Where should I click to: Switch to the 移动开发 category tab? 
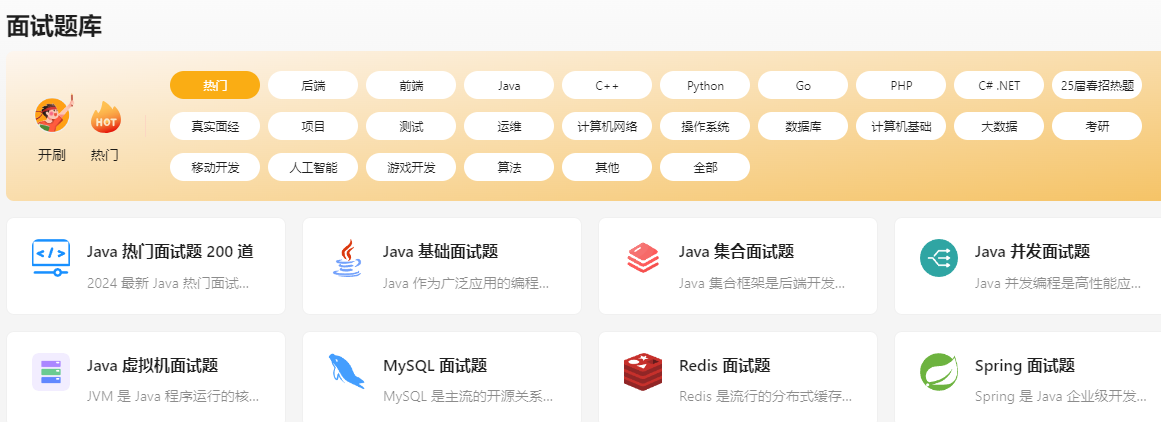215,167
